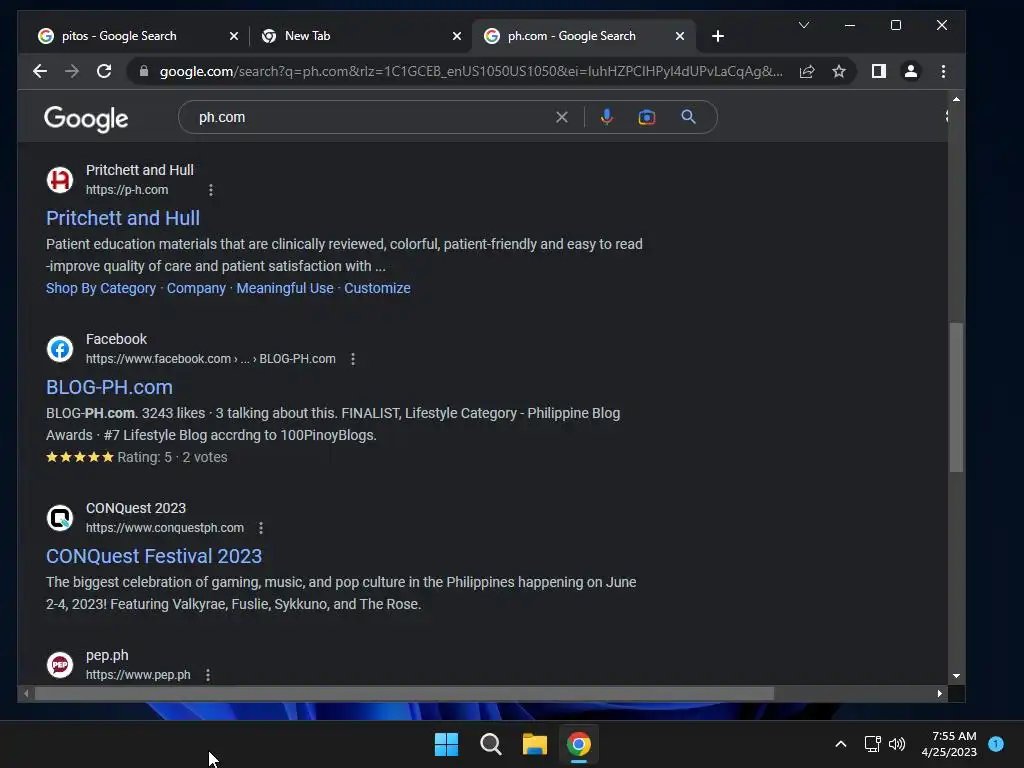1024x768 pixels.
Task: Switch to pitos - Google Search tab
Action: 119,36
